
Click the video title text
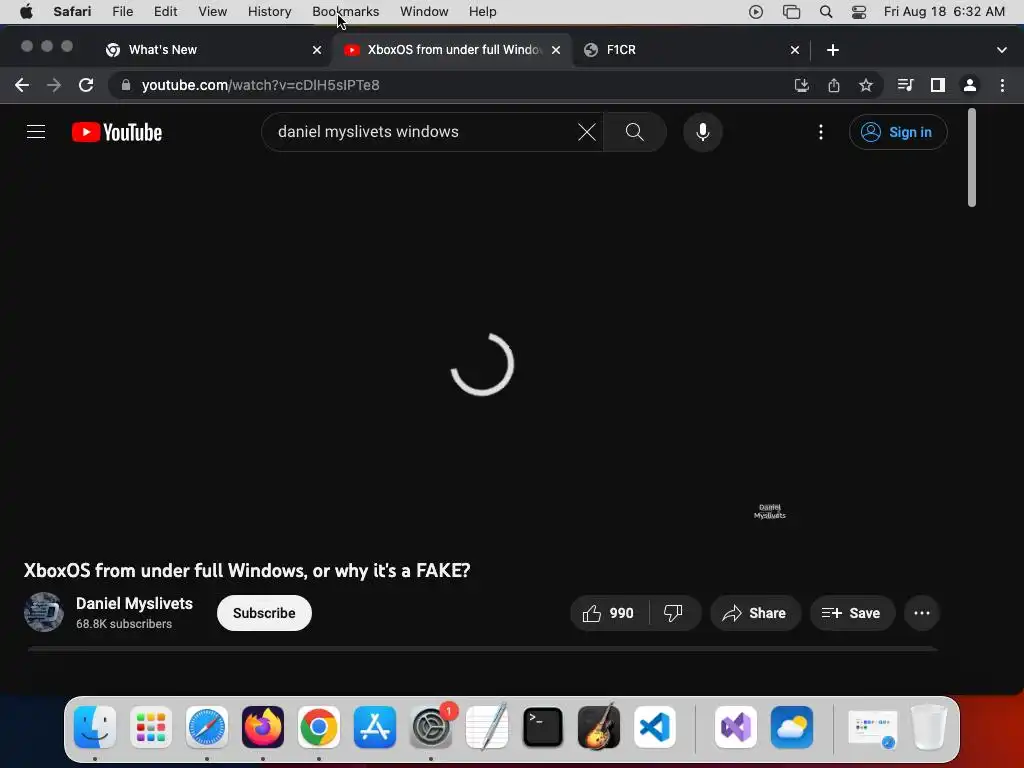click(247, 571)
